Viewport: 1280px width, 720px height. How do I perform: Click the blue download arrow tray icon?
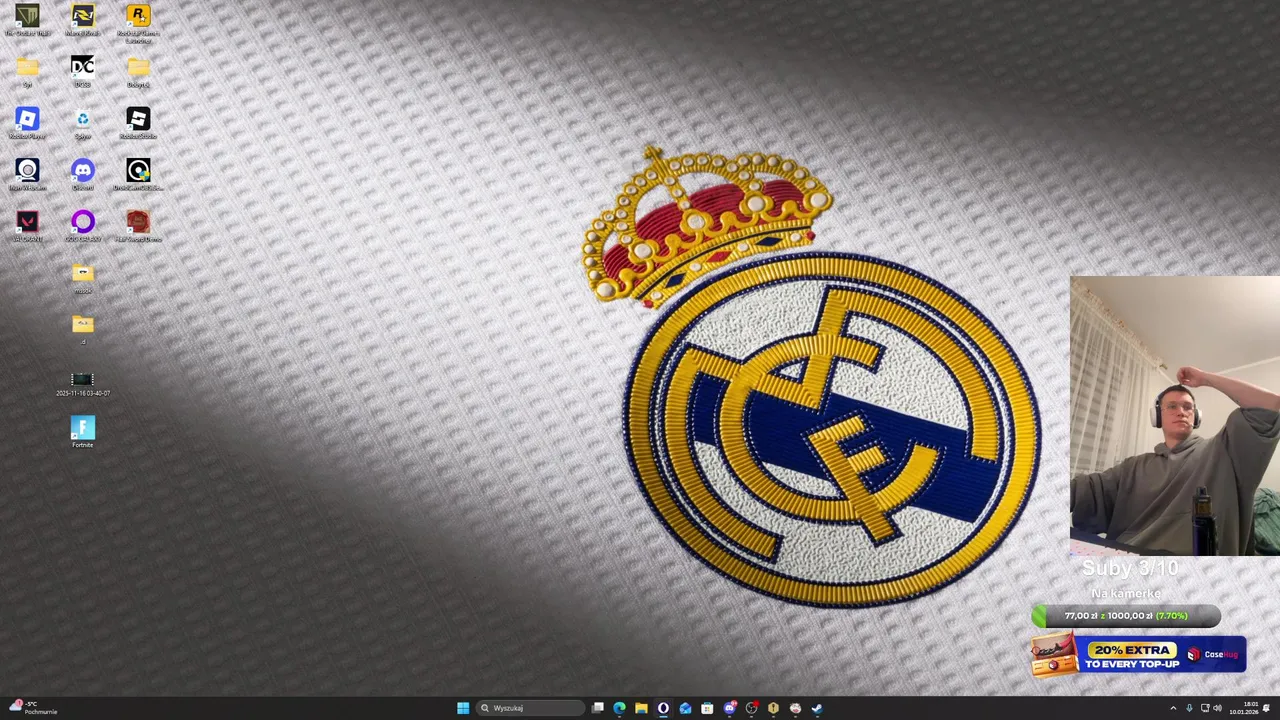[x=1189, y=708]
